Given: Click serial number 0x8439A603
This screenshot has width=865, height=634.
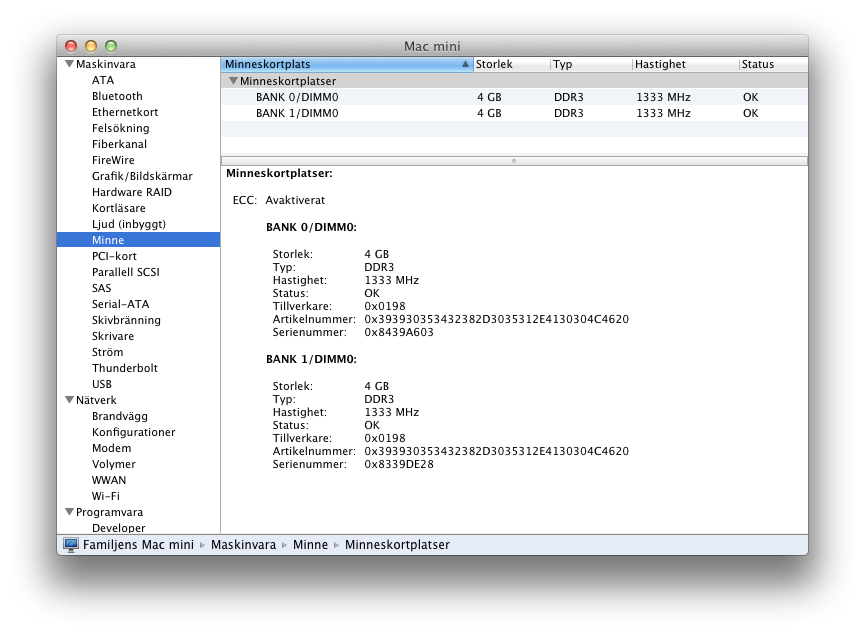Looking at the screenshot, I should pos(399,332).
